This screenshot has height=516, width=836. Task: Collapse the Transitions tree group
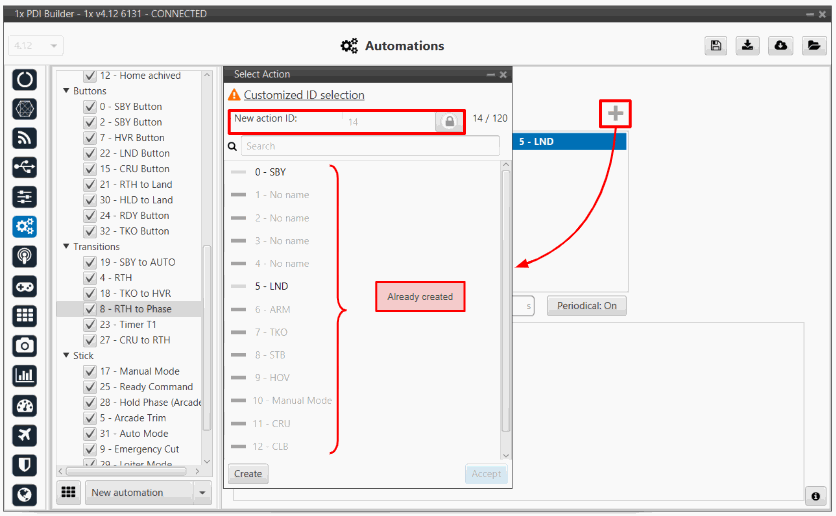66,247
